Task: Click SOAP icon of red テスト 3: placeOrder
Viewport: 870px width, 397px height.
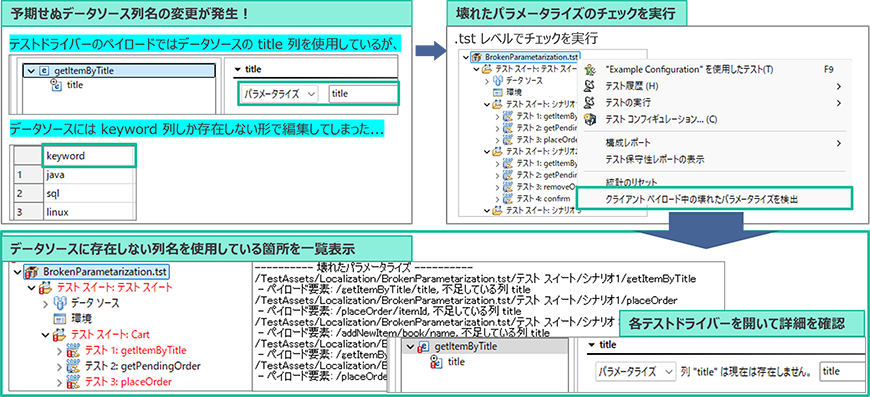Action: 73,382
